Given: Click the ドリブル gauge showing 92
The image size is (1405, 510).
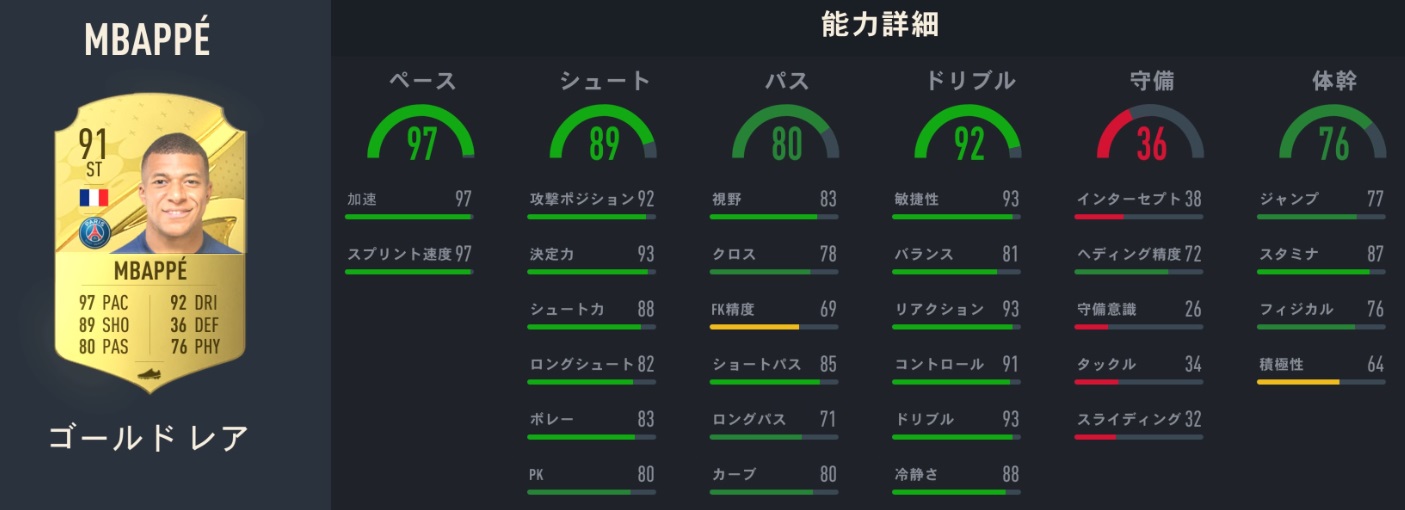Looking at the screenshot, I should (968, 137).
